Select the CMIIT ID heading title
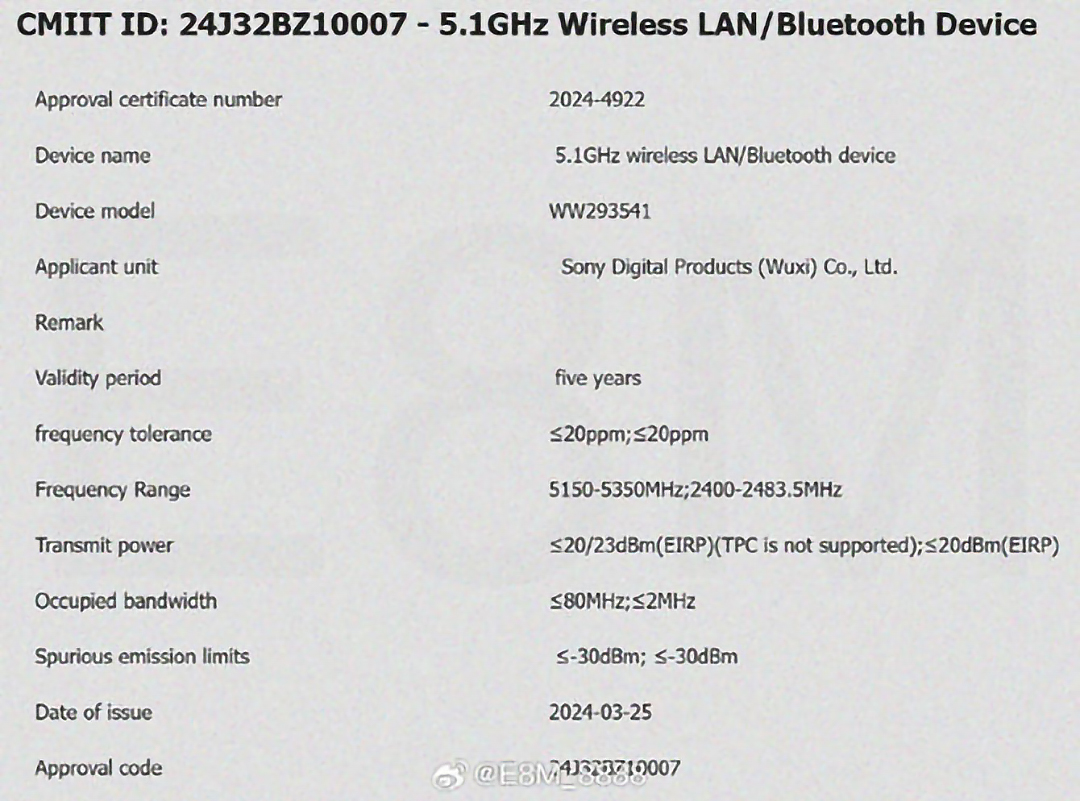 [x=527, y=25]
